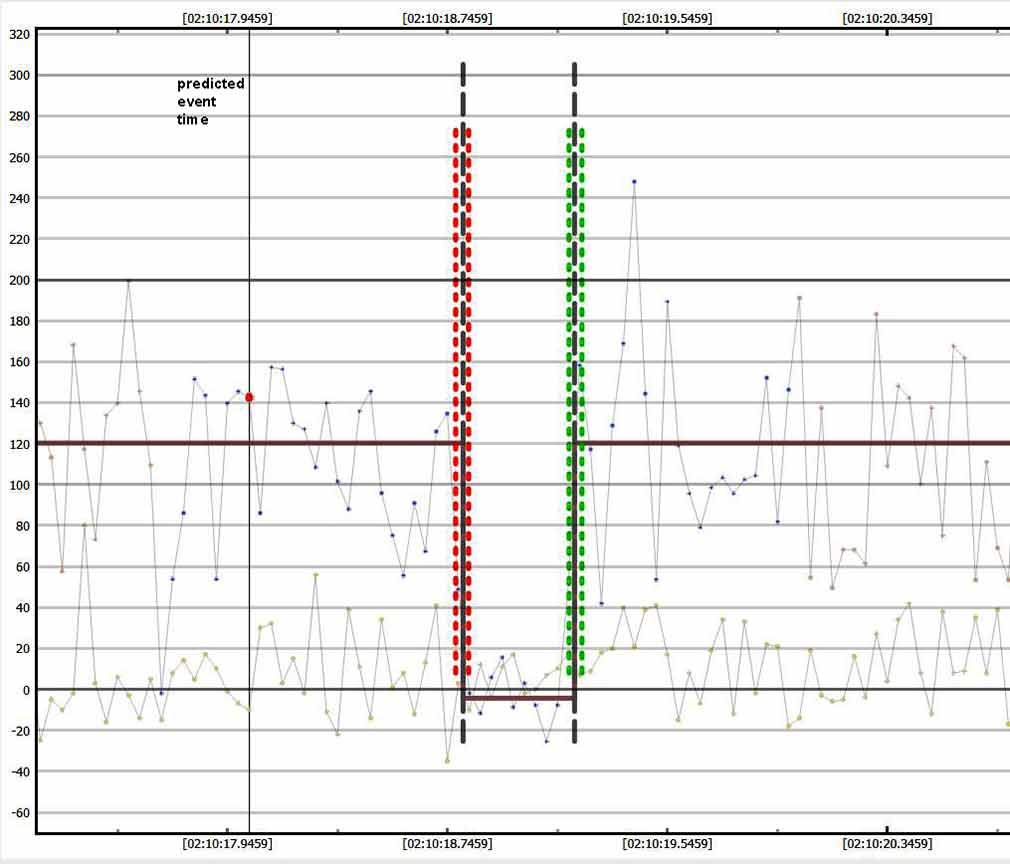Click the top axis label 02:10:20.3459

pos(887,18)
